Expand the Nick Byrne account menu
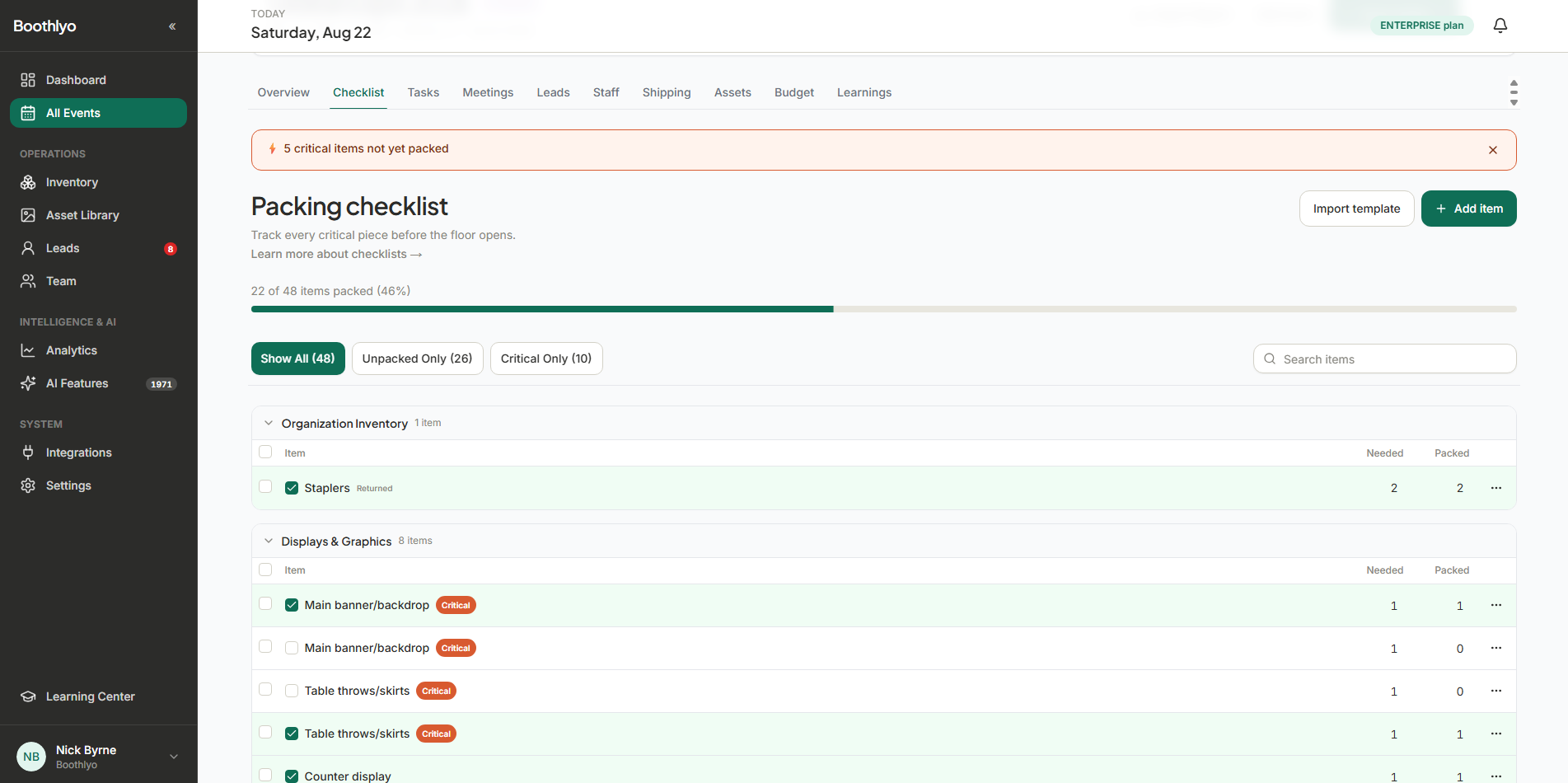The height and width of the screenshot is (783, 1568). click(174, 757)
